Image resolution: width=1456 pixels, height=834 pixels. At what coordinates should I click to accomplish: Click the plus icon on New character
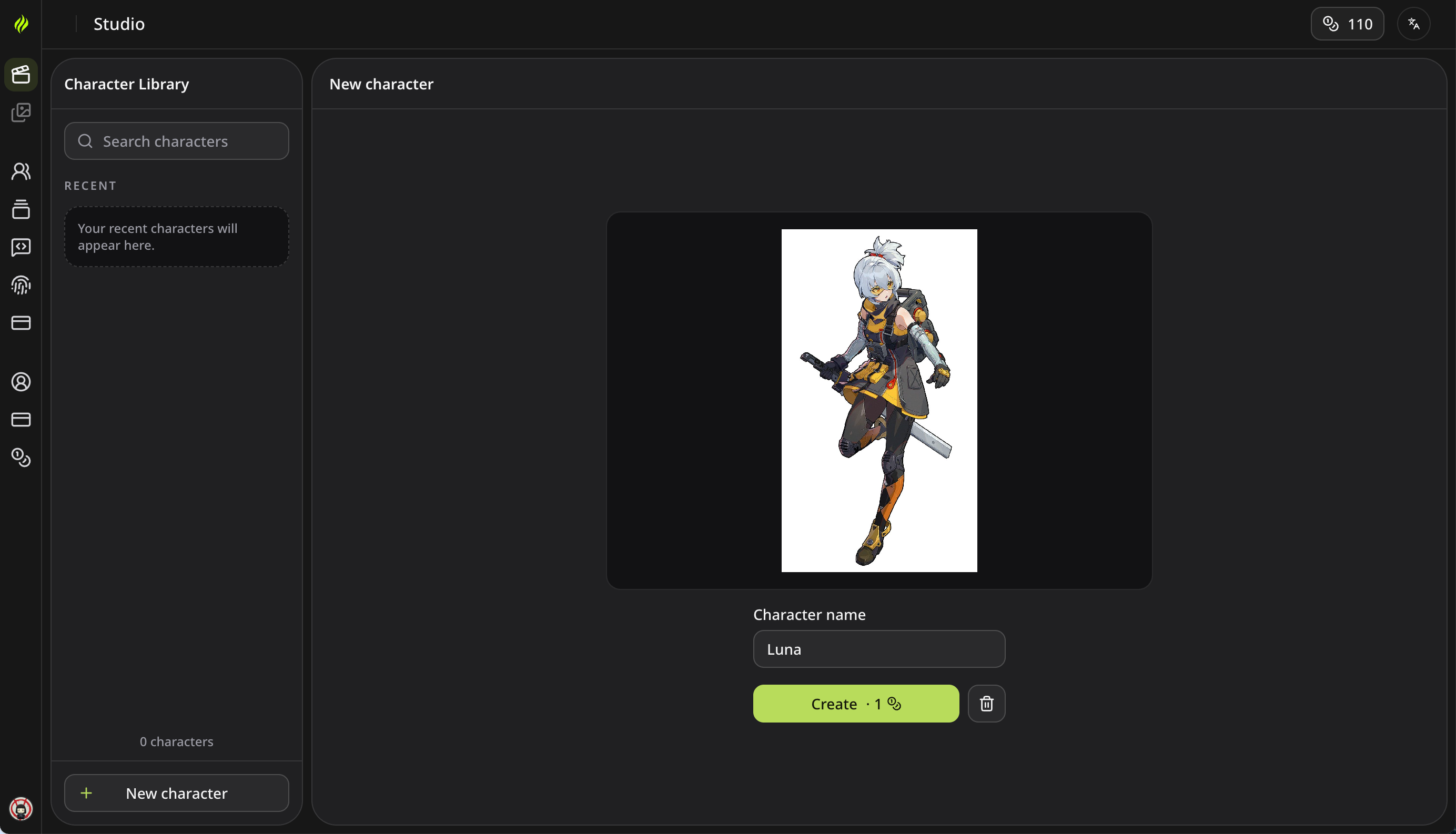pos(86,793)
